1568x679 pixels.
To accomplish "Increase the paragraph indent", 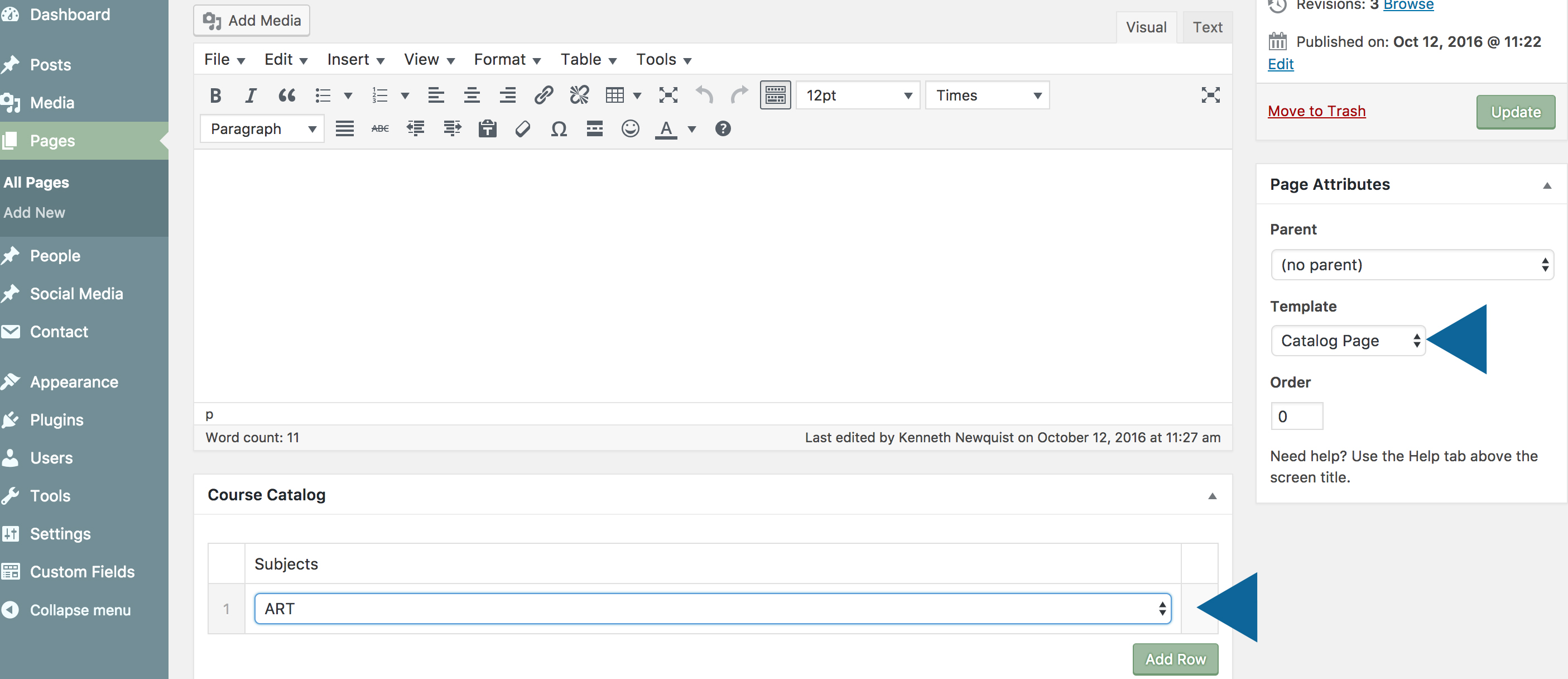I will (452, 128).
